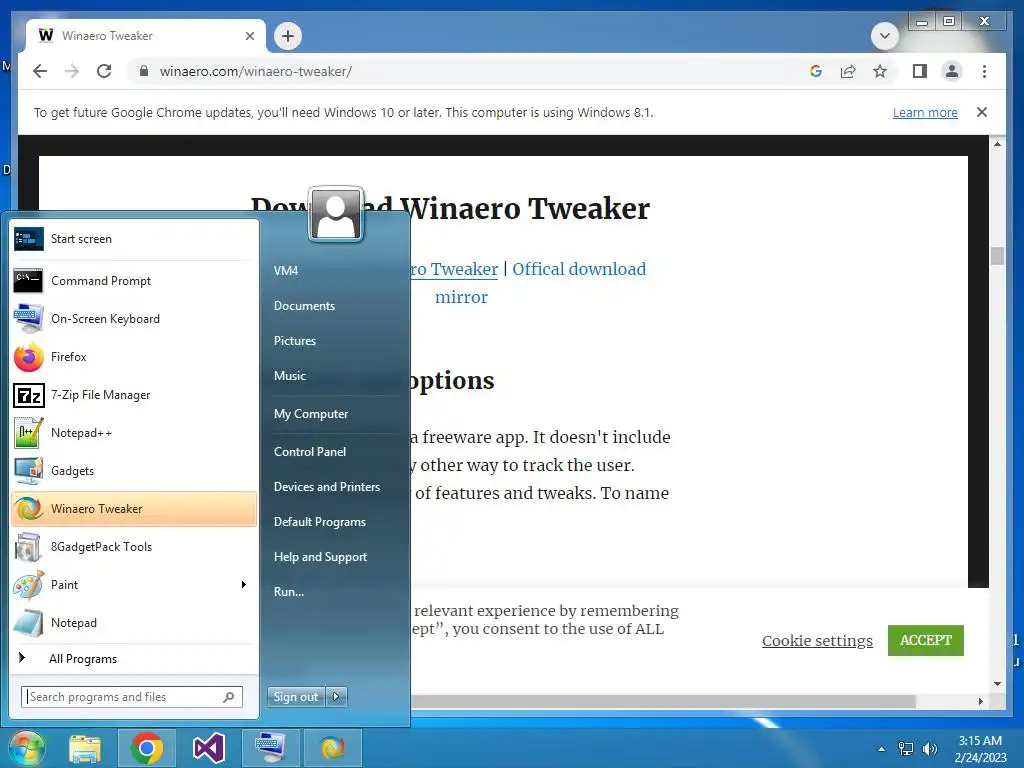1024x768 pixels.
Task: Click the network tray icon
Action: coord(906,749)
